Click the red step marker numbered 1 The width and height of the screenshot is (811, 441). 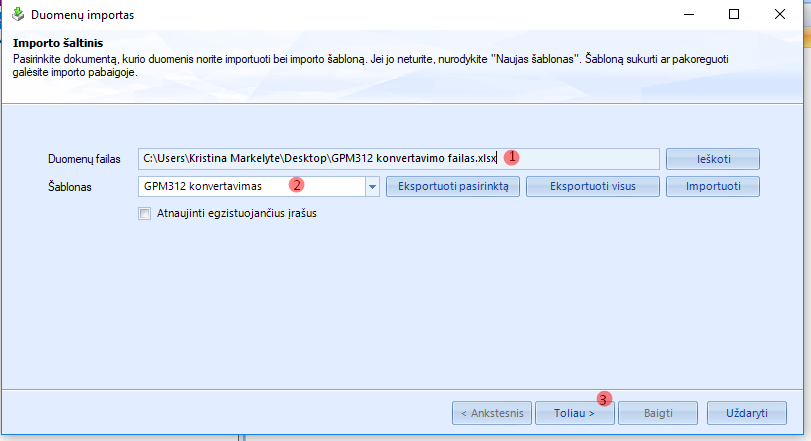[511, 157]
